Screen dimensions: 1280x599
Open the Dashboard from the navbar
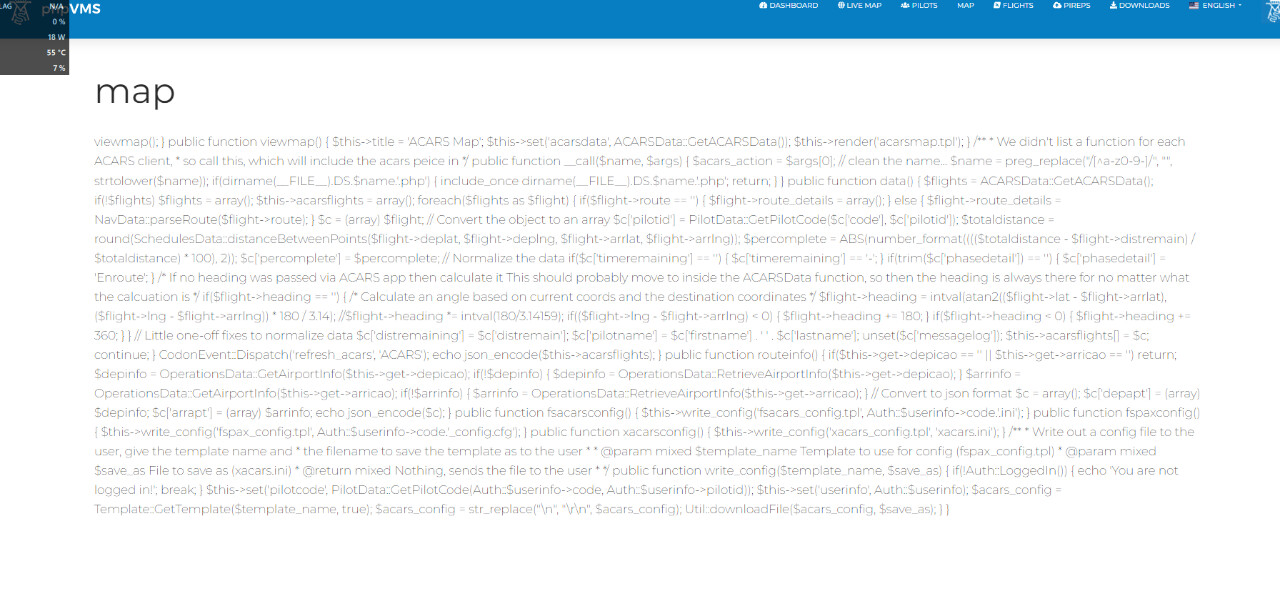(x=795, y=6)
